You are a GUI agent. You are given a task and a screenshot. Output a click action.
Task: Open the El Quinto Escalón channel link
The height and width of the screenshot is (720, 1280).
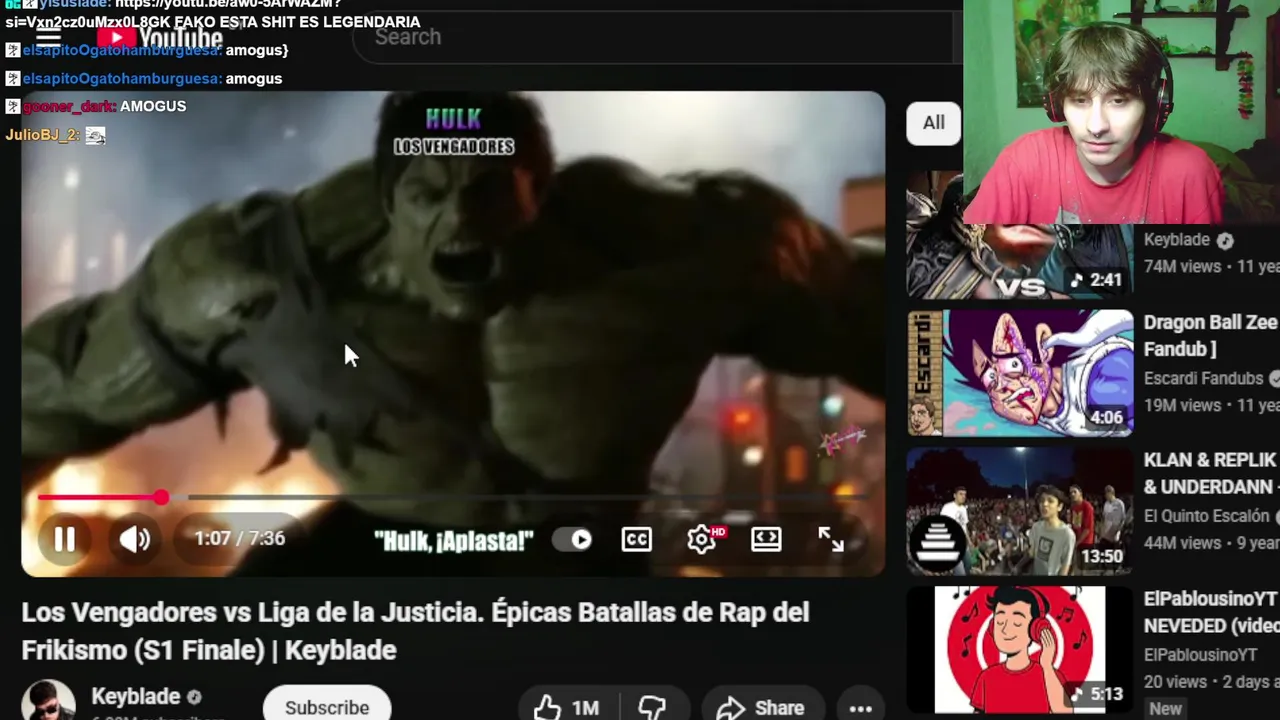[x=1207, y=517]
